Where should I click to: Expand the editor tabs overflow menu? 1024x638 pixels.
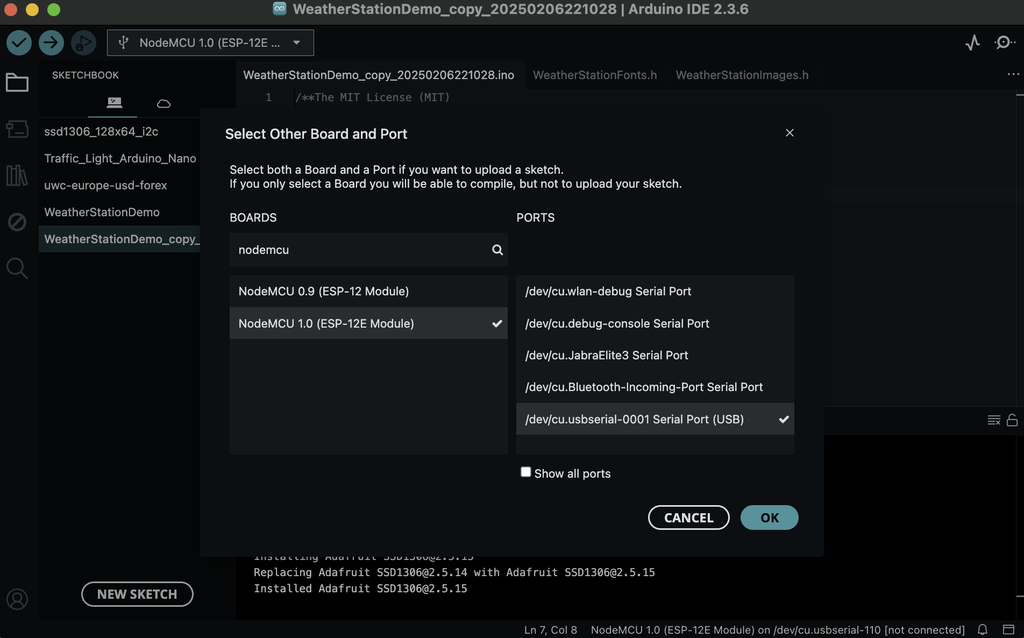coord(1013,75)
